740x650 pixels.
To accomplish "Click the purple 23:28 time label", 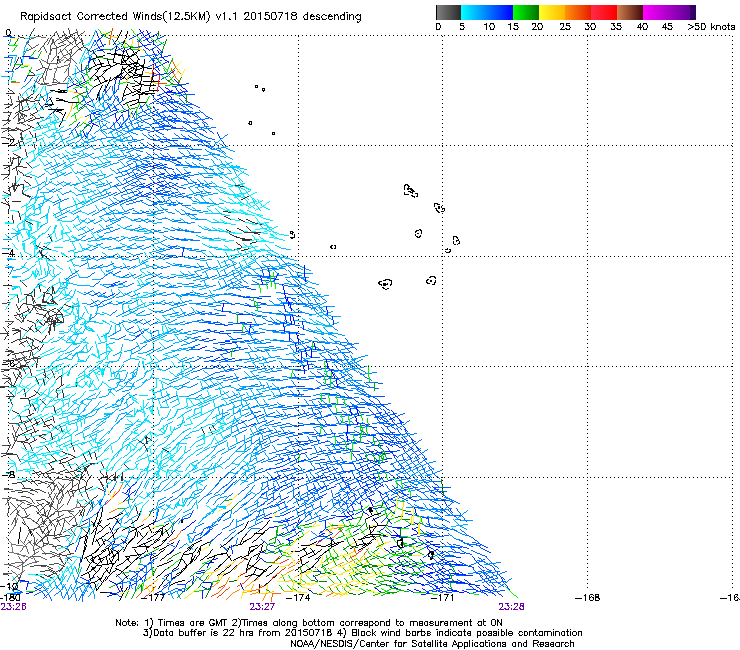I will pyautogui.click(x=512, y=607).
